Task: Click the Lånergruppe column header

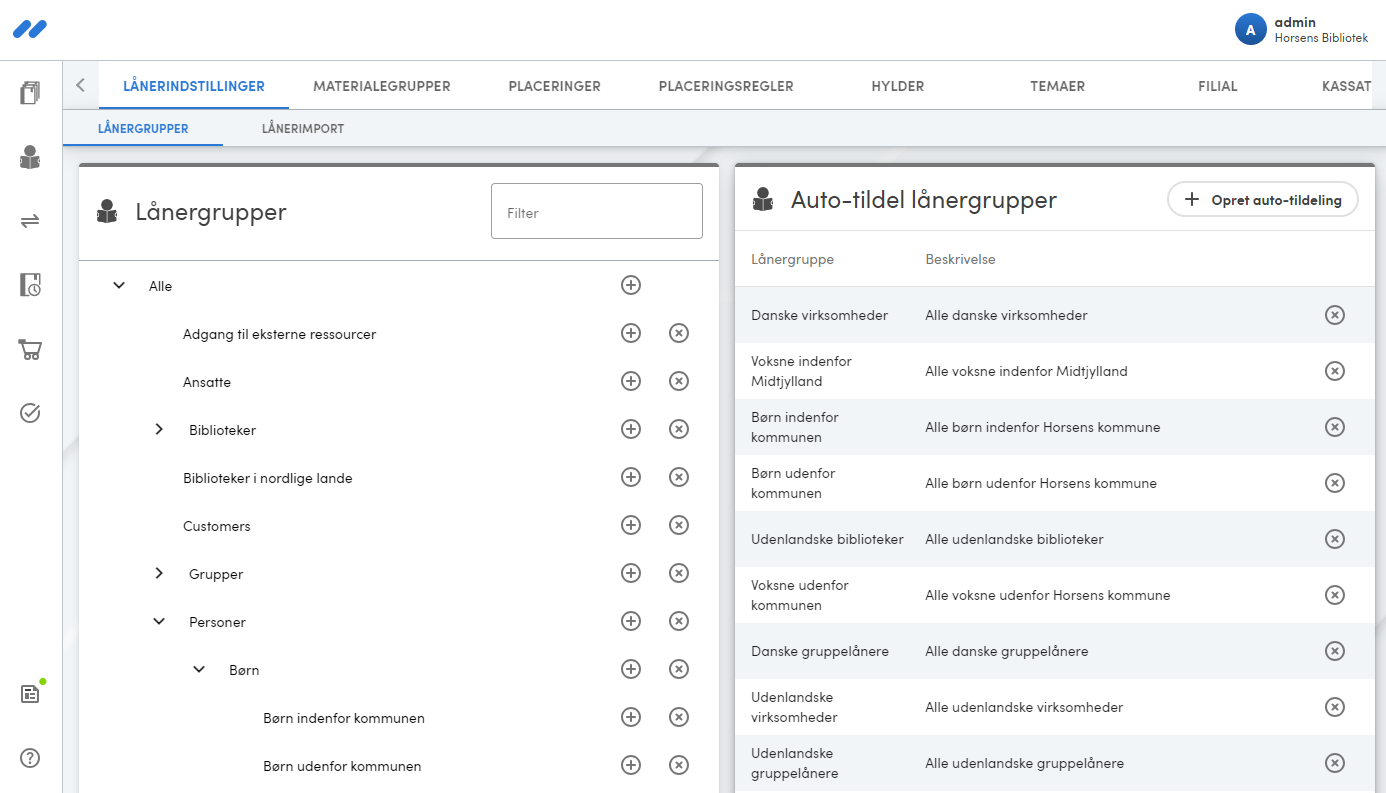Action: click(x=793, y=259)
